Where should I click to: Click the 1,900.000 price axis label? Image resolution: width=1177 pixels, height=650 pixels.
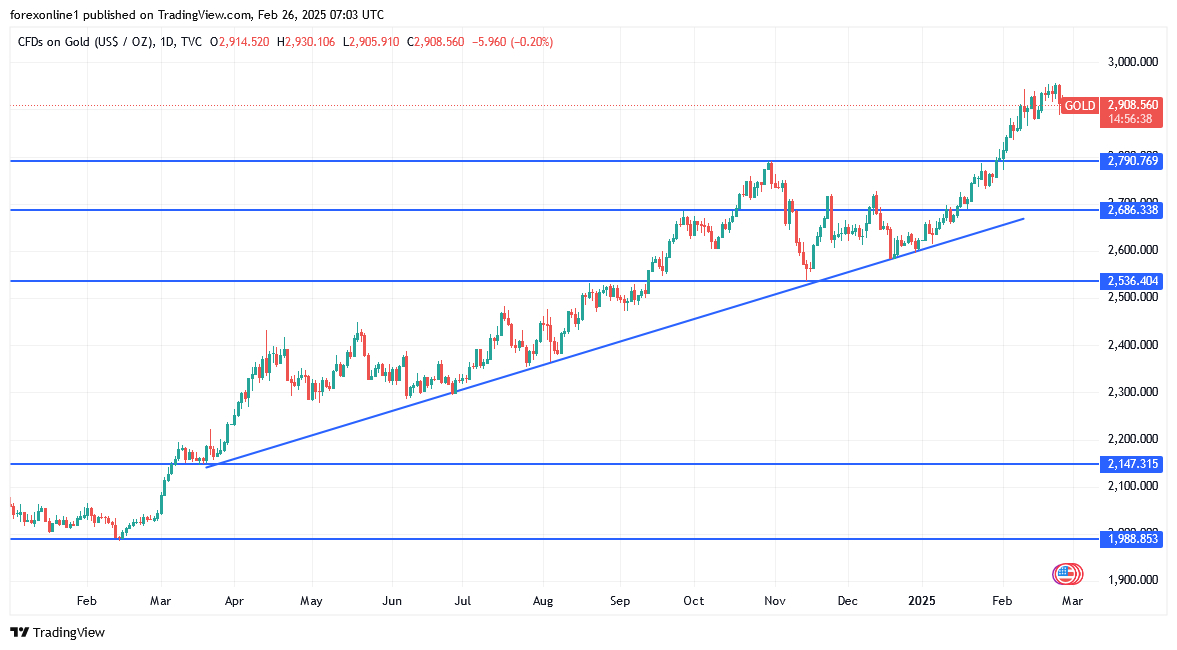[1133, 580]
